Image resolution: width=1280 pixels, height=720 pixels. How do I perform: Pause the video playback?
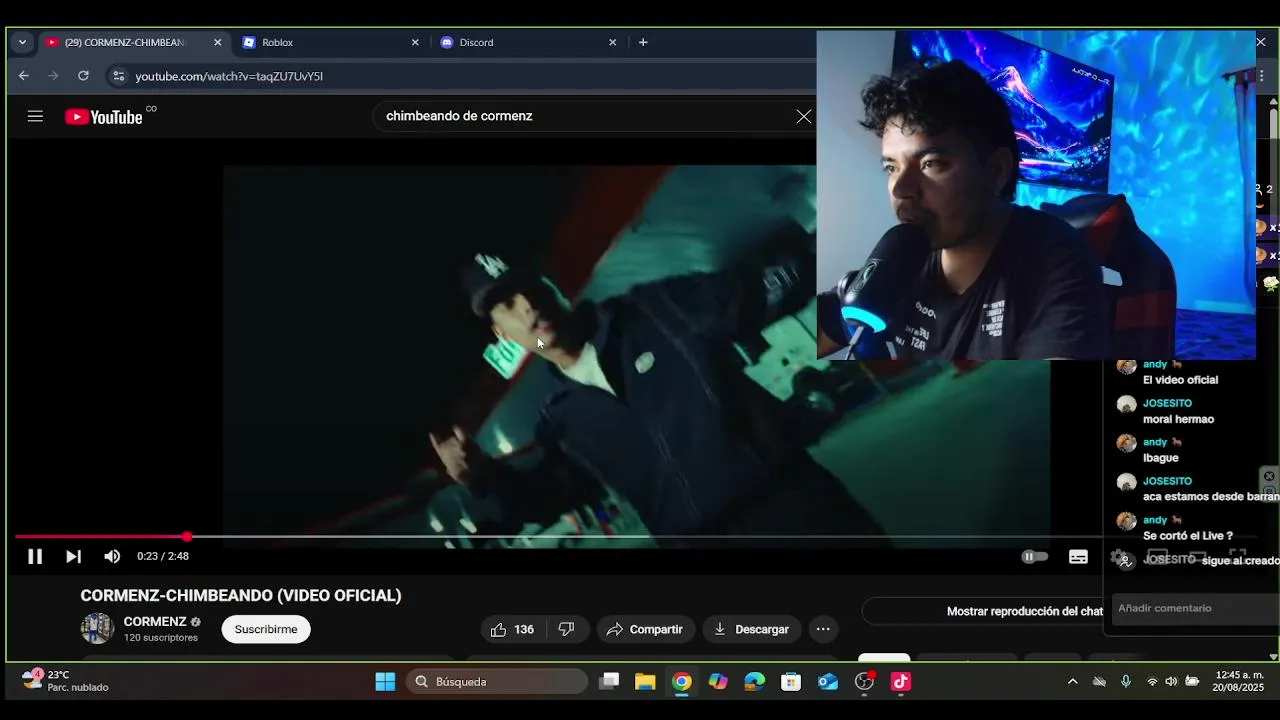point(35,556)
